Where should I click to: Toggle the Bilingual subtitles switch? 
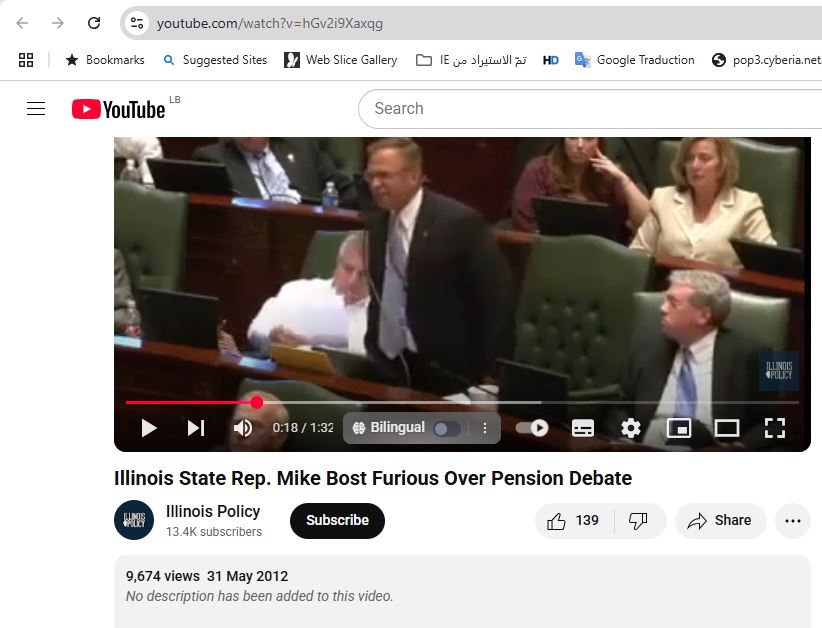point(447,429)
